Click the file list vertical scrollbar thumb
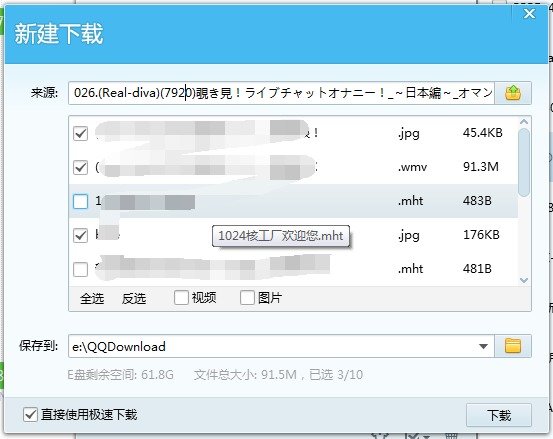Screen dimensions: 553x439 point(524,162)
